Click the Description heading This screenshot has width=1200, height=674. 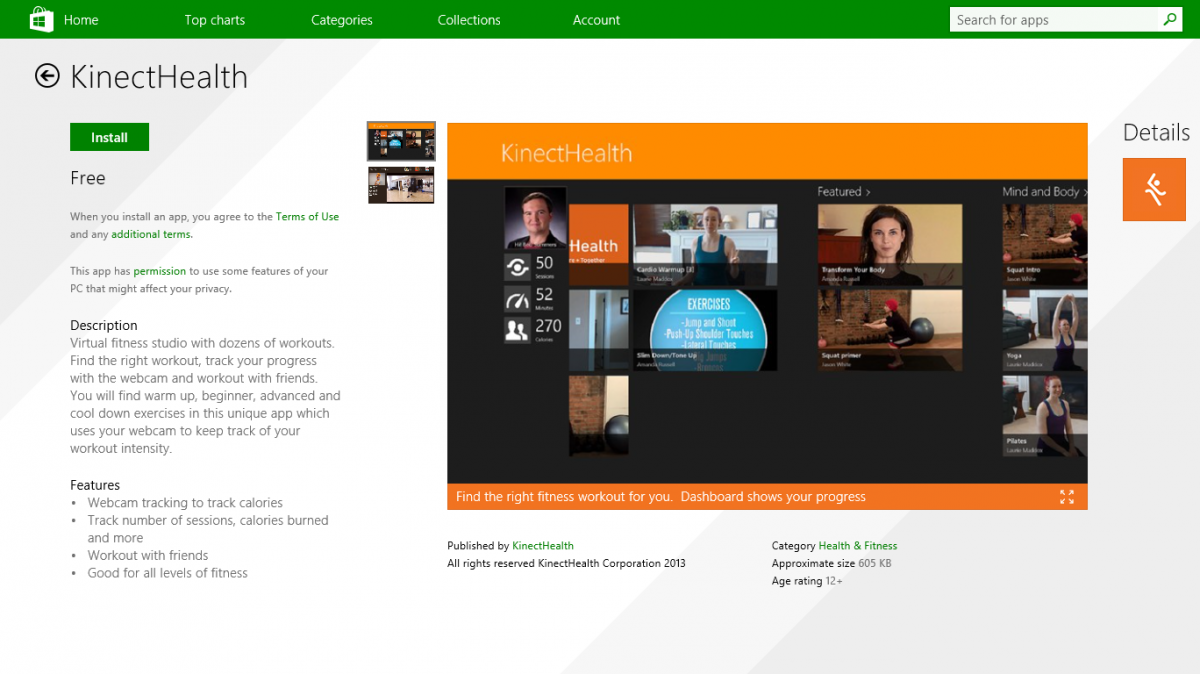click(x=104, y=325)
